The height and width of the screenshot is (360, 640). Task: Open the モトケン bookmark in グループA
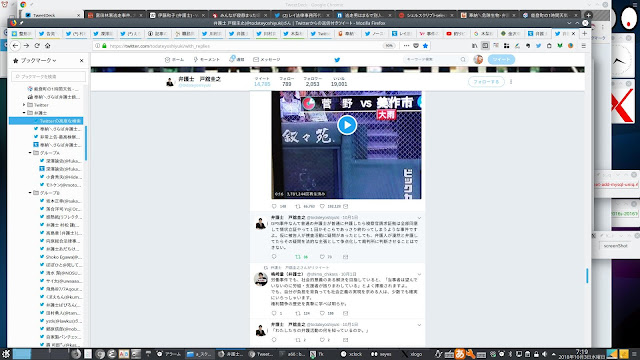click(x=61, y=185)
